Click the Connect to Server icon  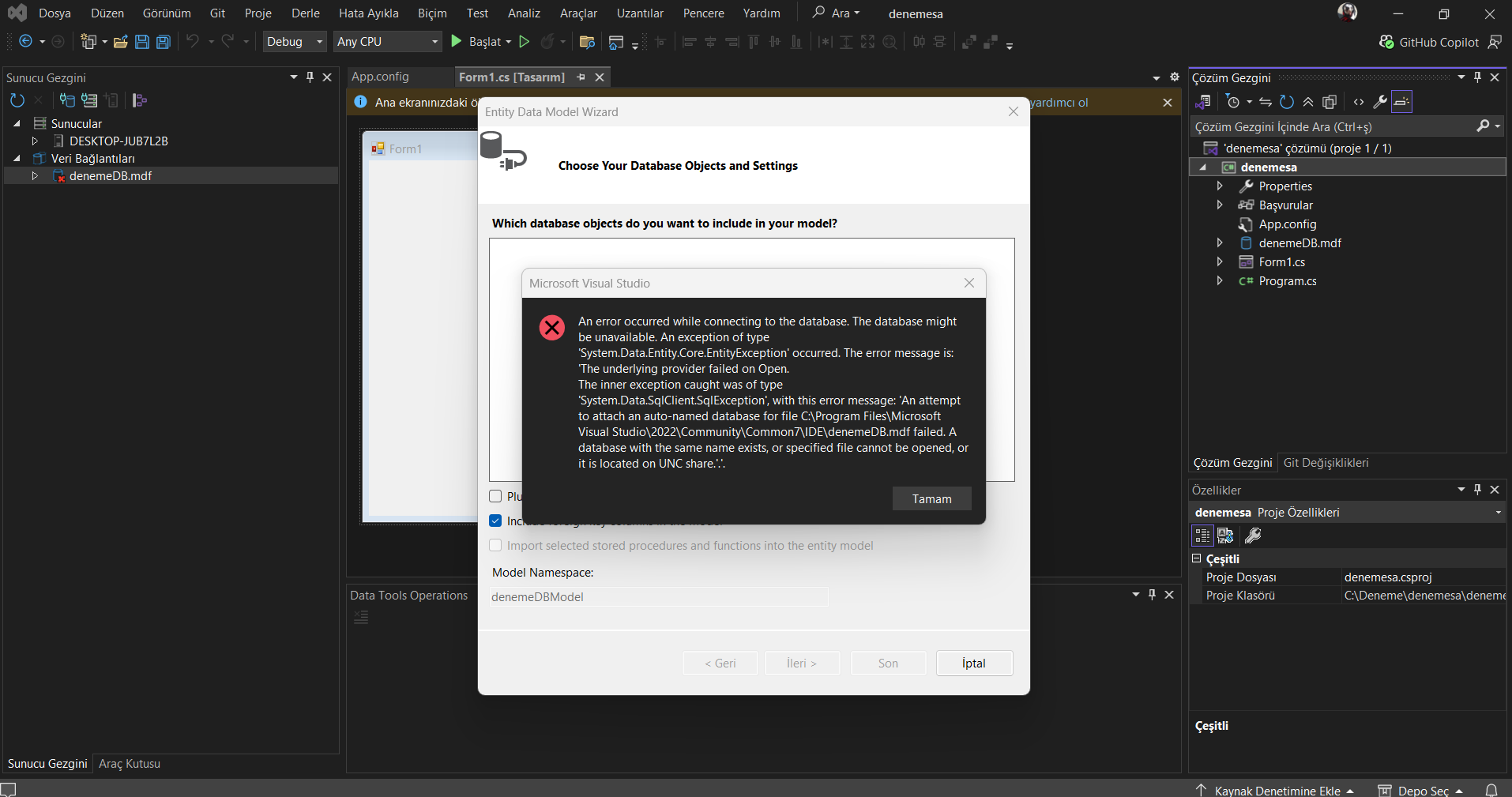[x=89, y=100]
